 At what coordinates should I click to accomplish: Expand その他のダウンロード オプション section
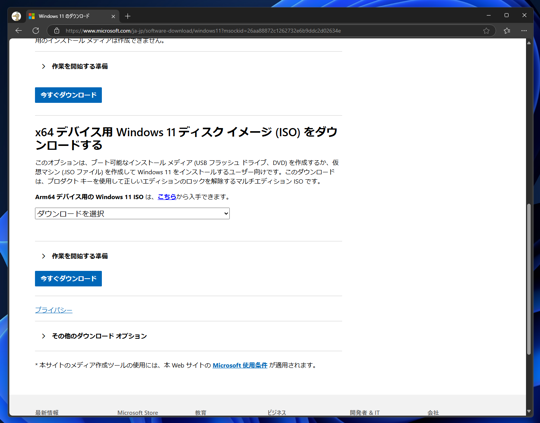pyautogui.click(x=94, y=336)
